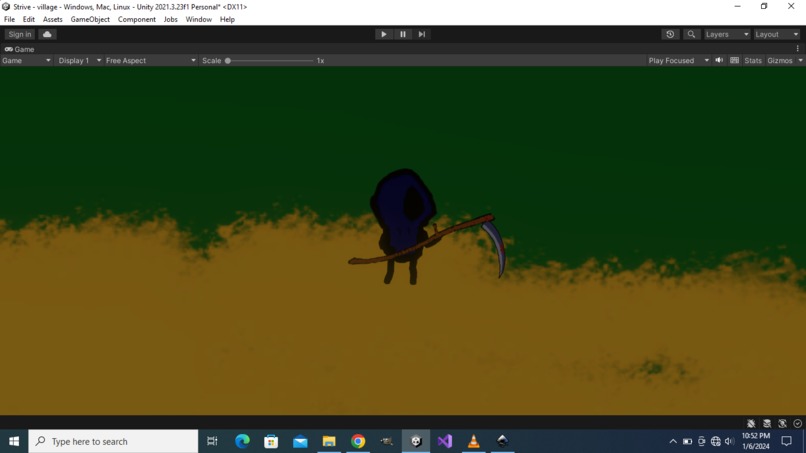Viewport: 806px width, 453px height.
Task: Pause the game using the Pause button
Action: [403, 34]
